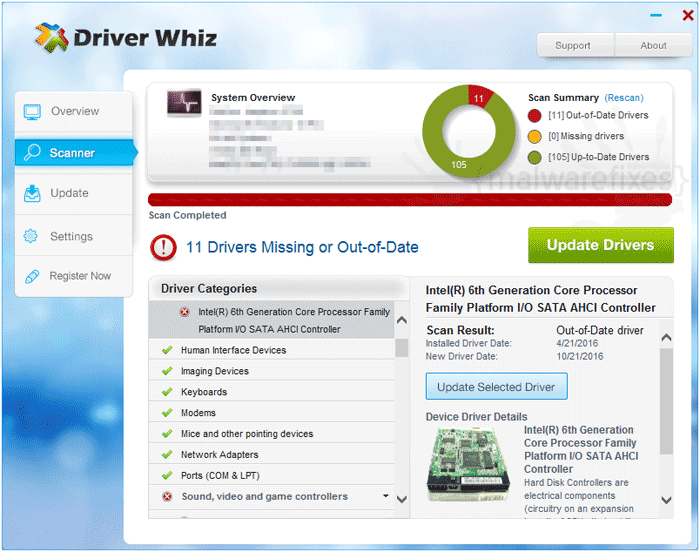This screenshot has height=552, width=700.
Task: Click the Rescan link
Action: tap(624, 98)
